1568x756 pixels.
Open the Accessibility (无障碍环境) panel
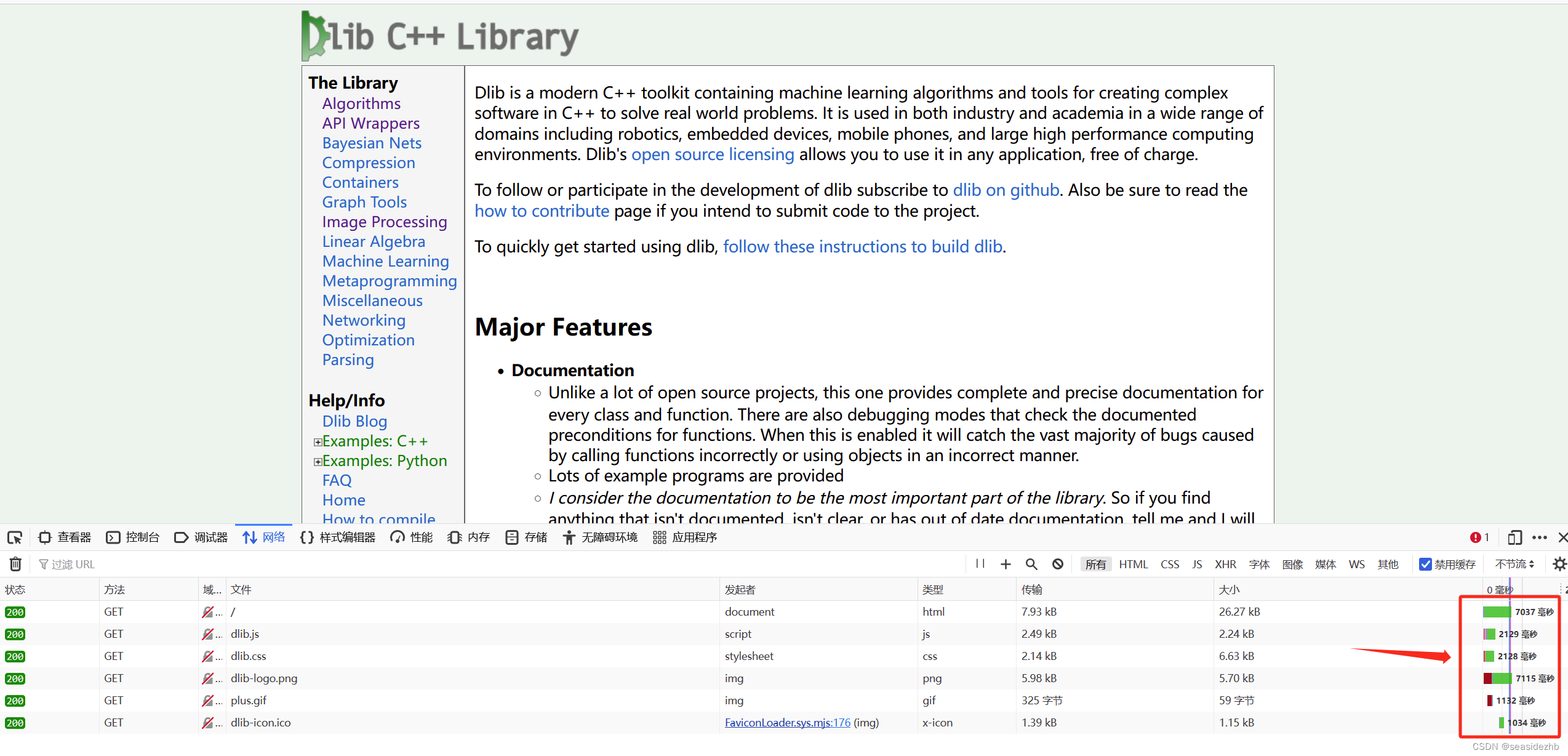click(x=600, y=537)
